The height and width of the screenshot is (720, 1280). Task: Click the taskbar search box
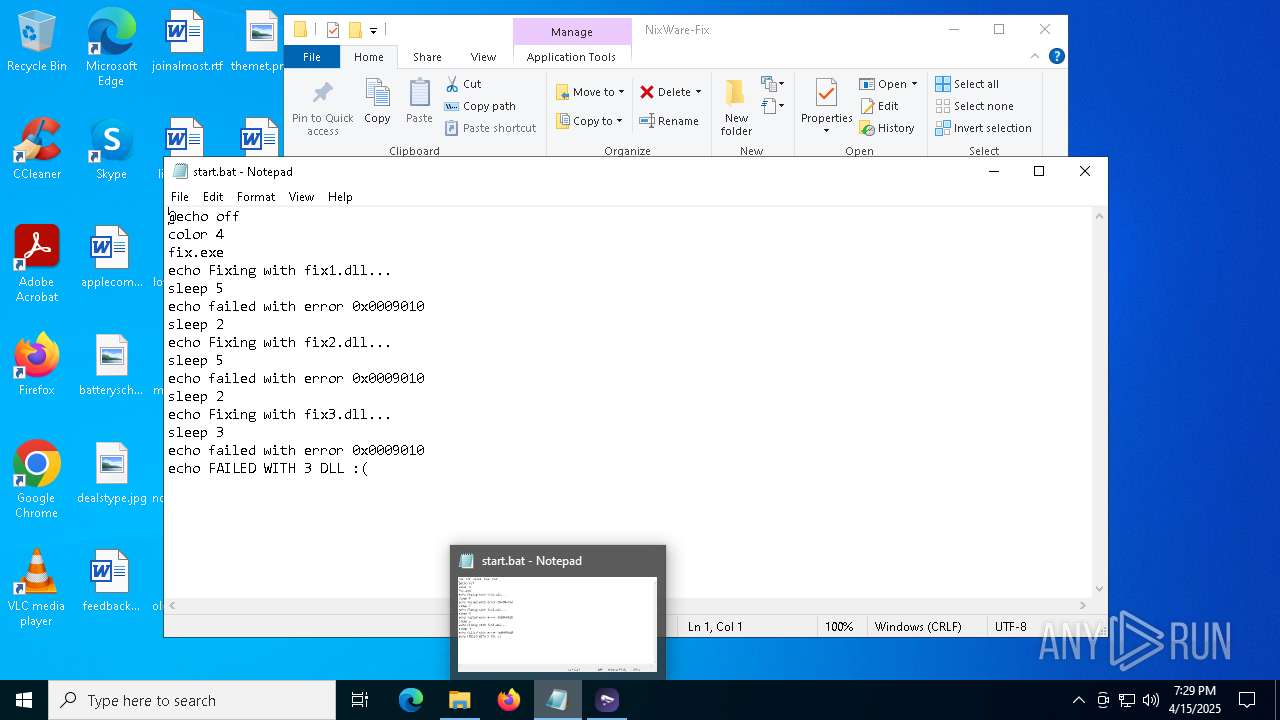(x=192, y=700)
